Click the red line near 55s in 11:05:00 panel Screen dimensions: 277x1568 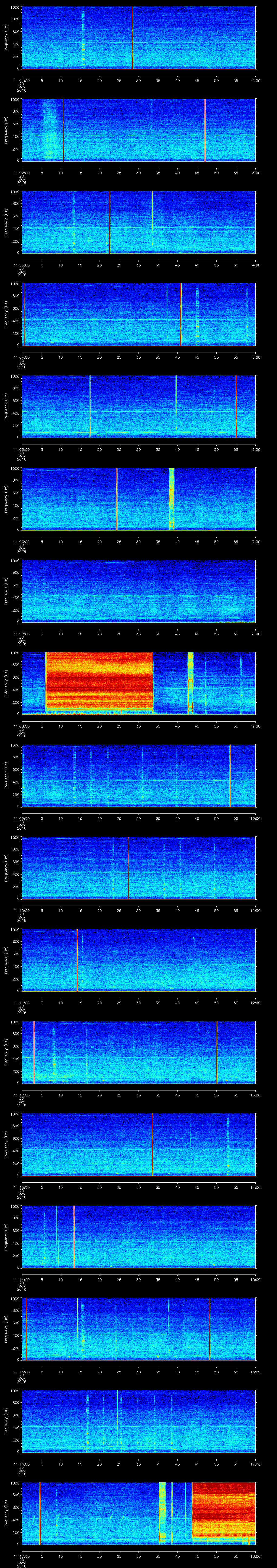[x=236, y=407]
